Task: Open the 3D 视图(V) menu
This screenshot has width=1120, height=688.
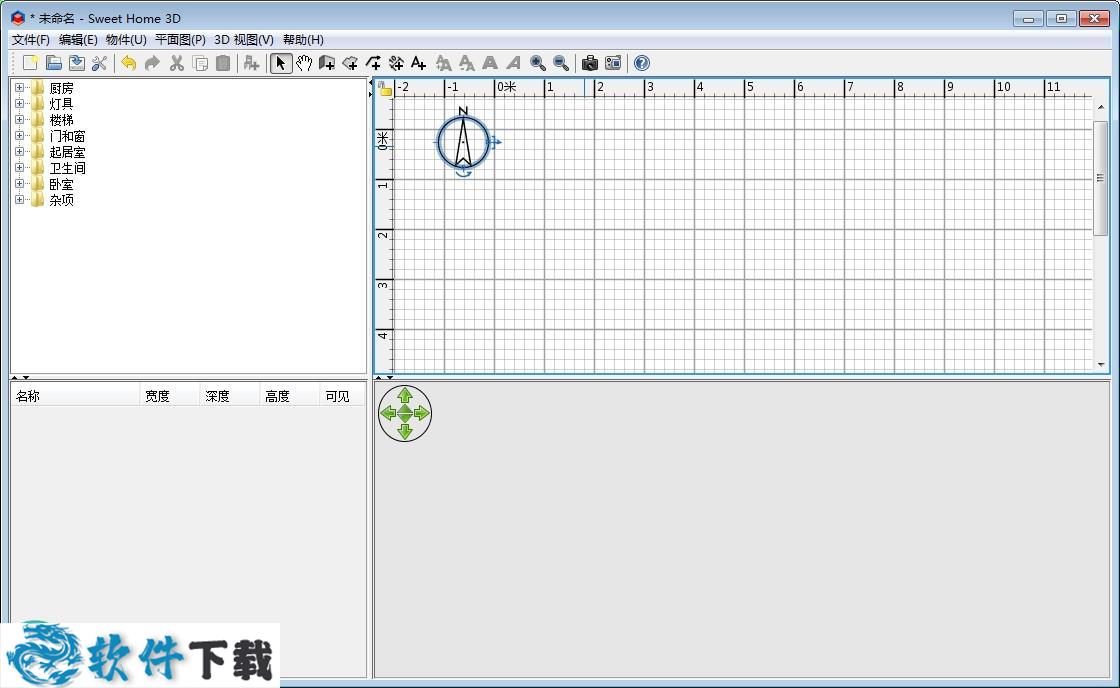Action: (x=244, y=40)
